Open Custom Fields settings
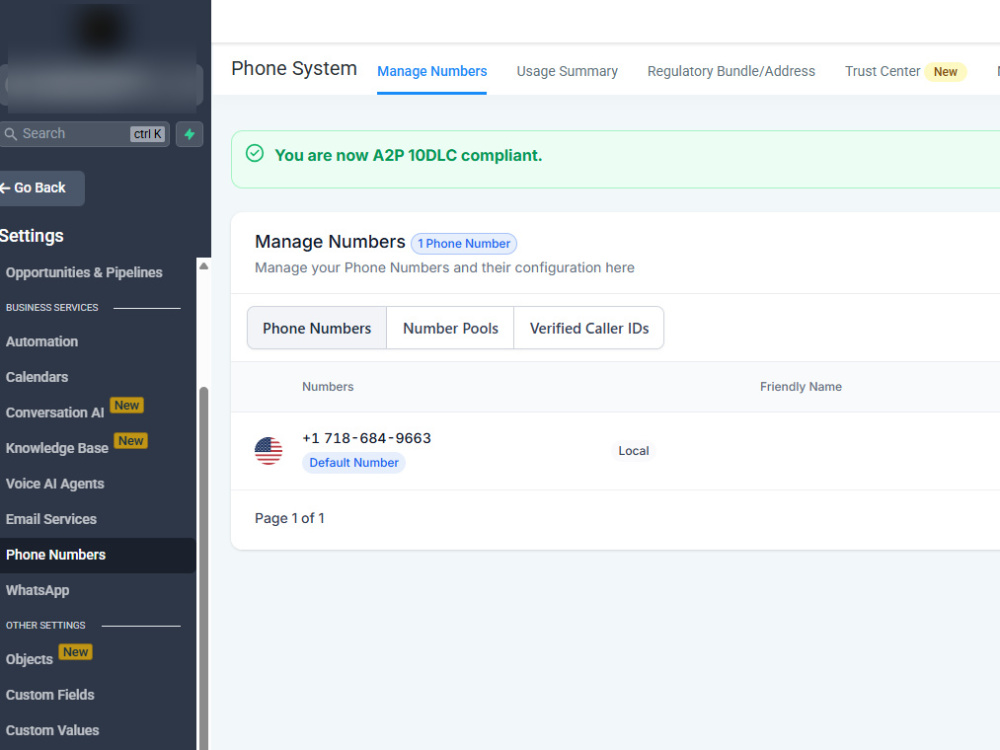 50,695
